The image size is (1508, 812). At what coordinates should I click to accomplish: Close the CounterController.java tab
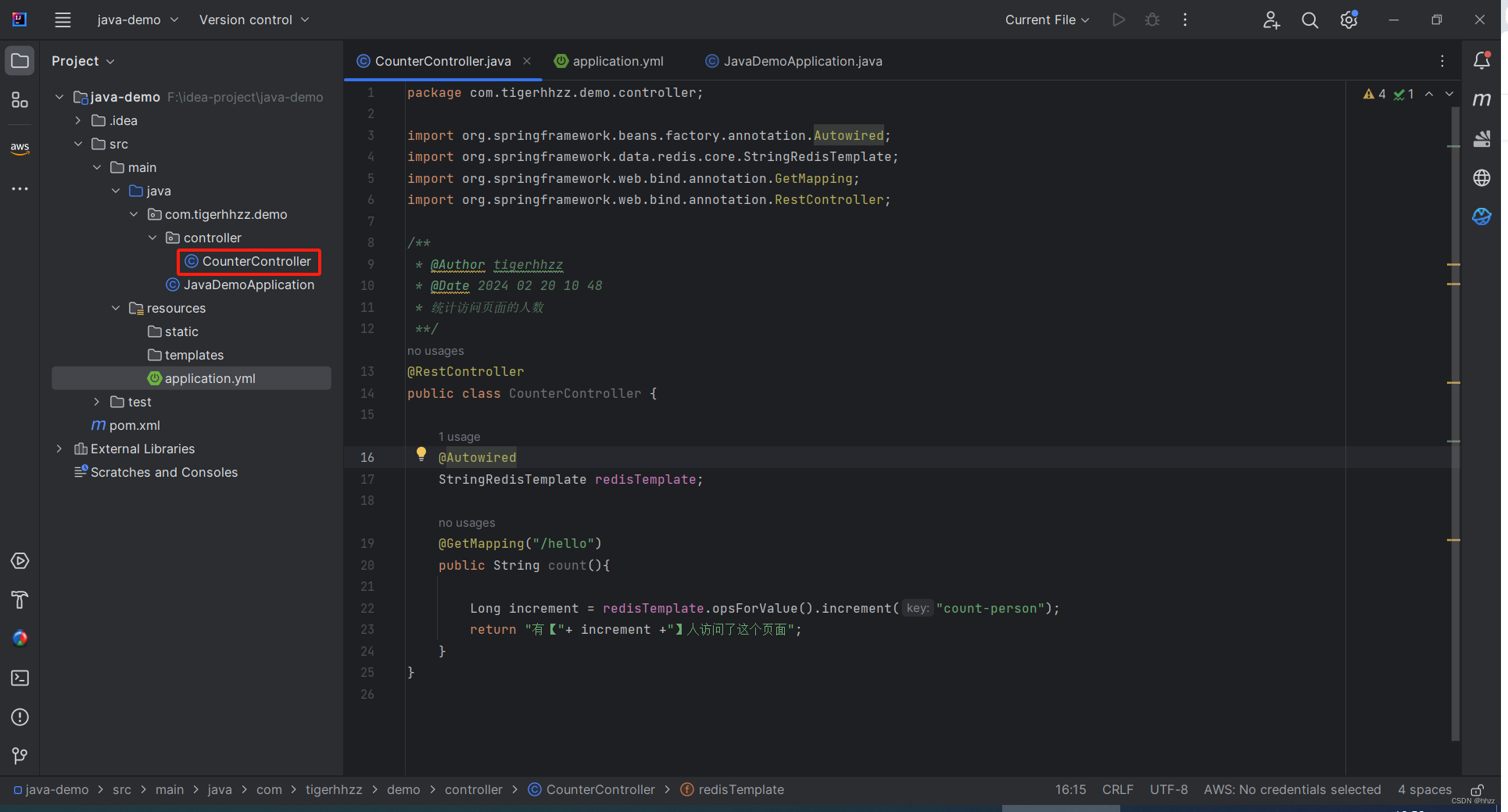527,61
